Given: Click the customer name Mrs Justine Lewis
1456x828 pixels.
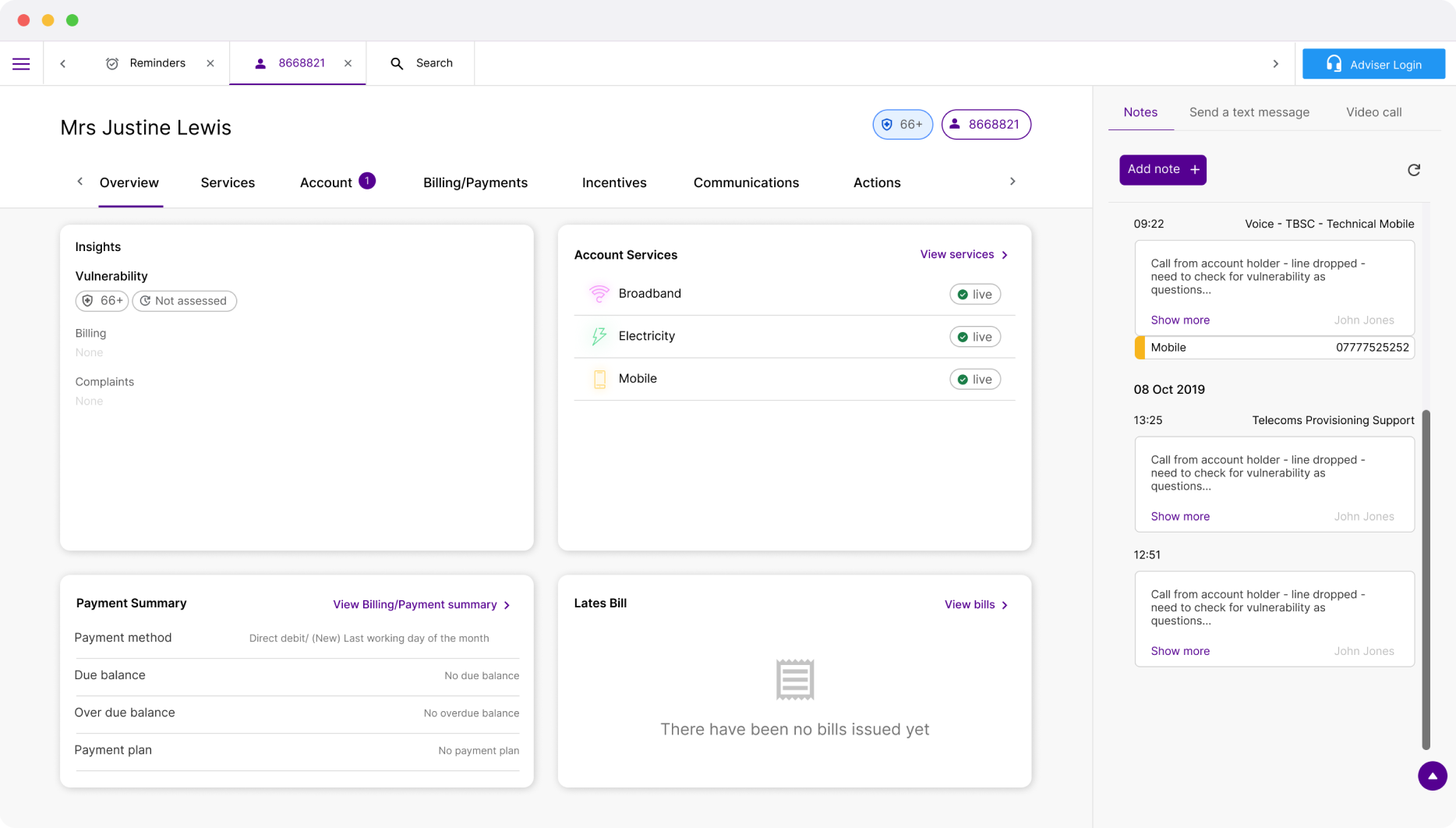Looking at the screenshot, I should 146,128.
